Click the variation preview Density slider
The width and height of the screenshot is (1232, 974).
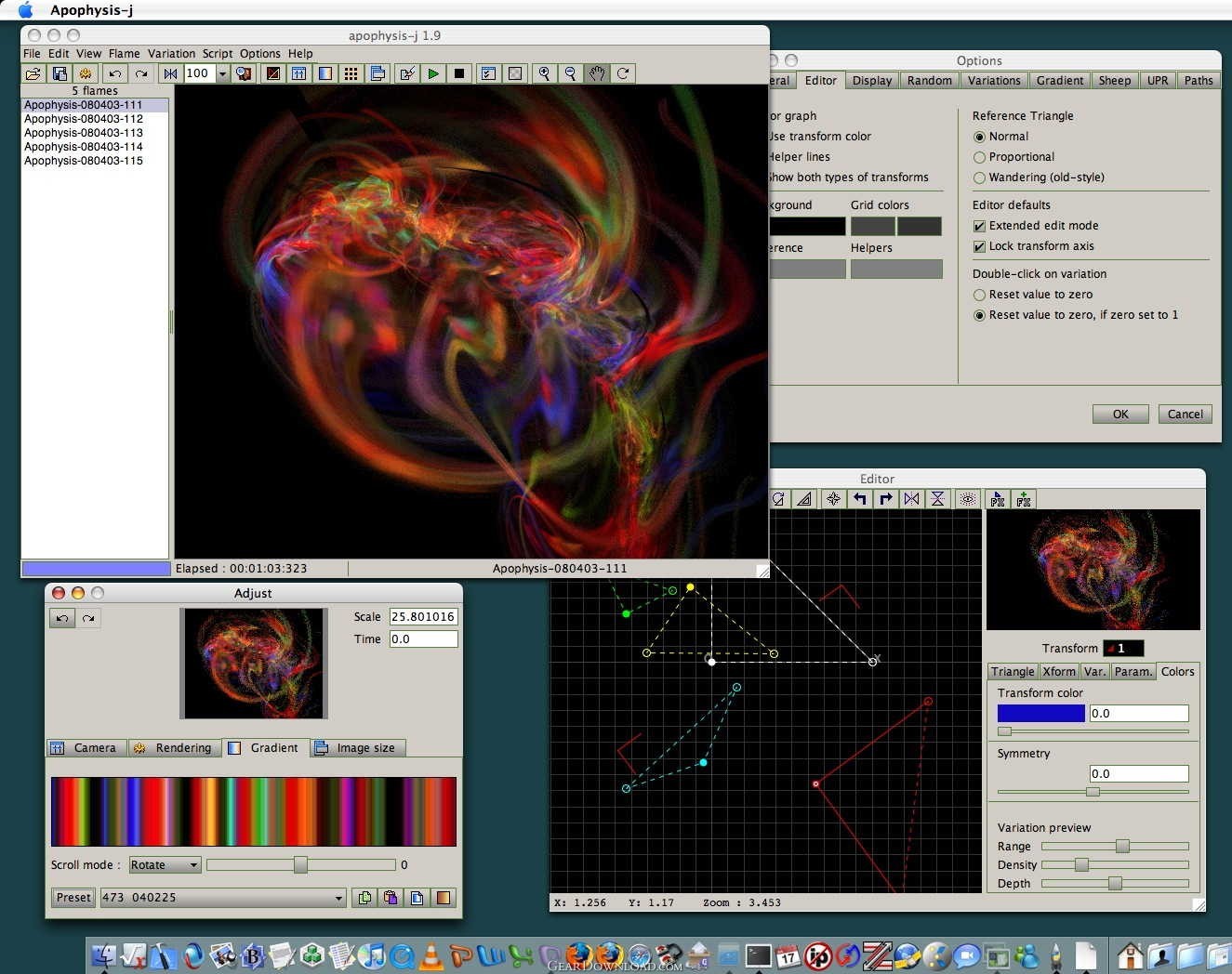tap(1081, 864)
